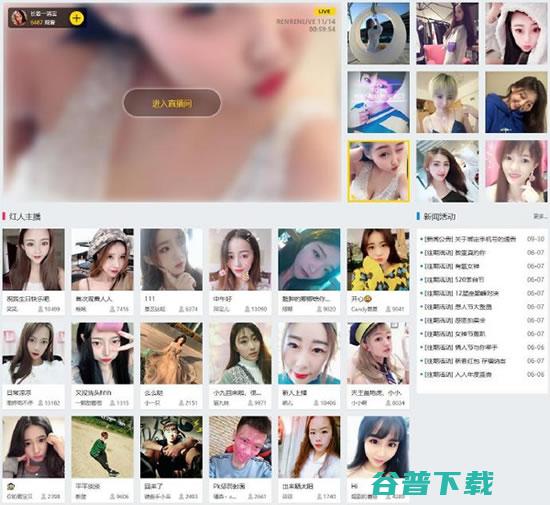Viewport: 550px width, 505px height.
Task: Click the viewer count icon on 新人上播 card
Action: [x=316, y=403]
